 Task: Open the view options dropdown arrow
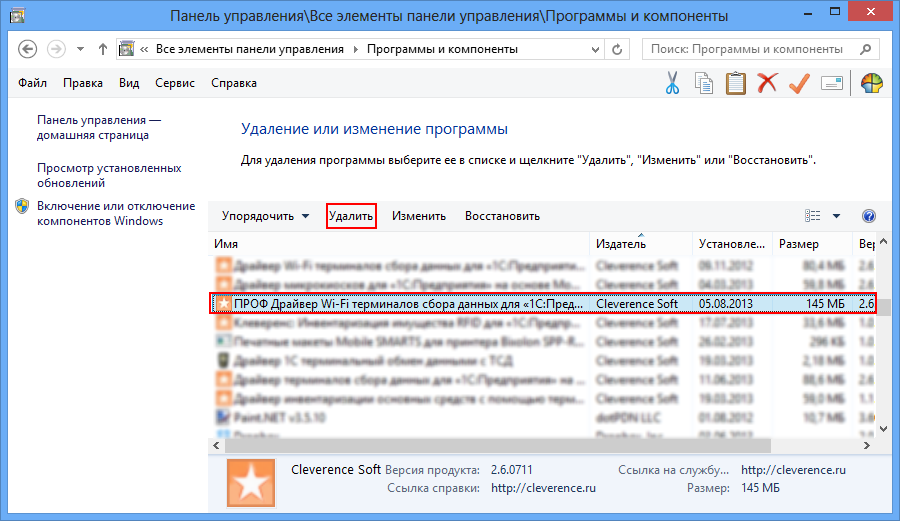(836, 216)
